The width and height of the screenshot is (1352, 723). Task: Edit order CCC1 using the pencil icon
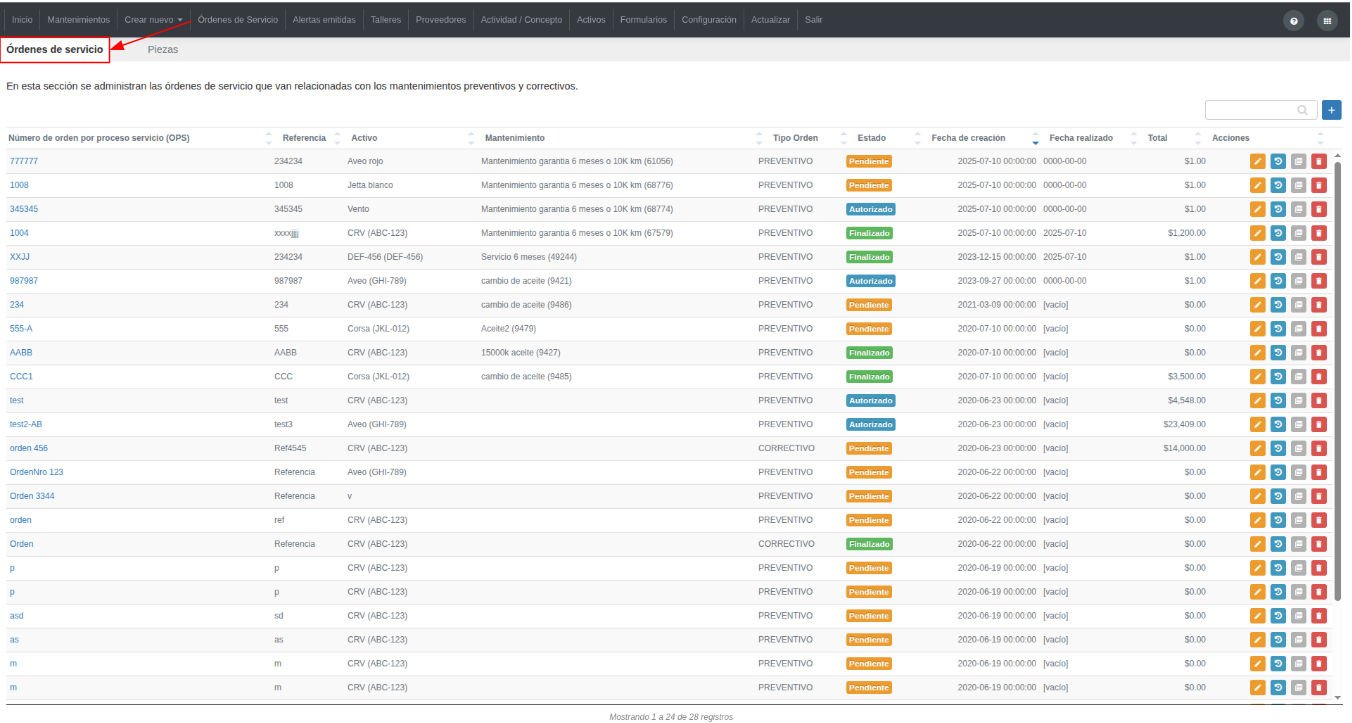(x=1258, y=377)
